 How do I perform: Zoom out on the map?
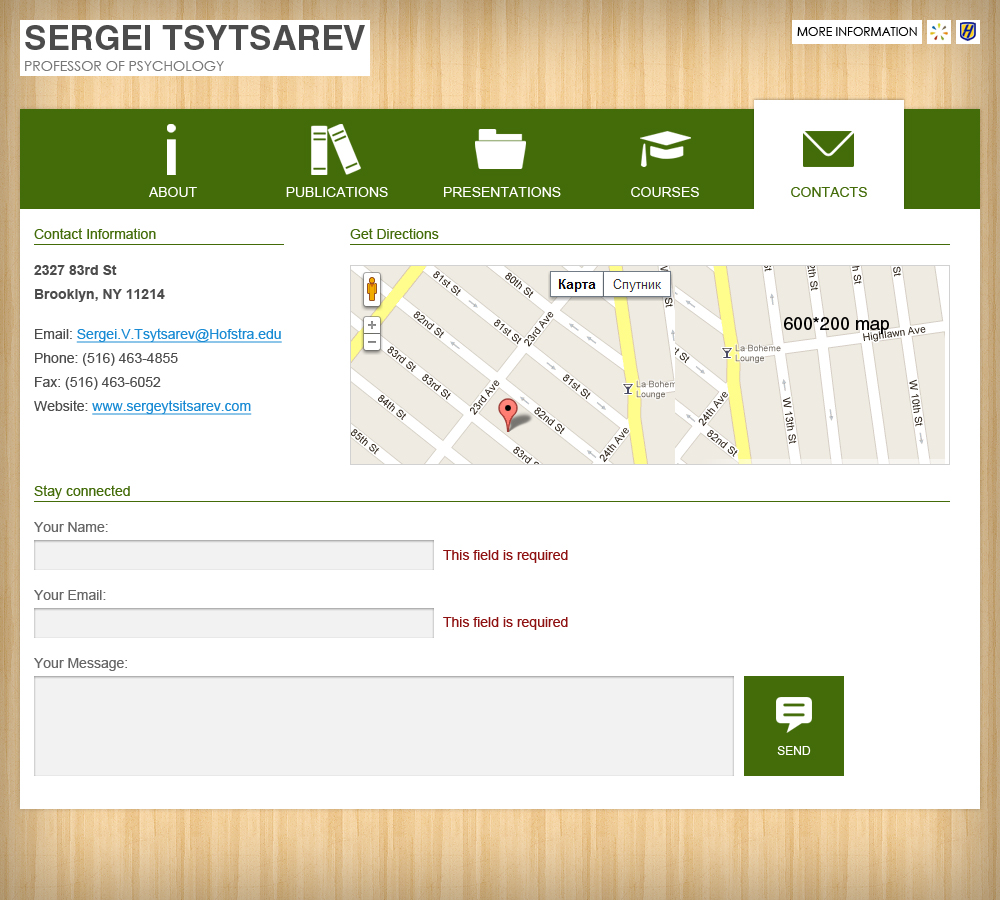tap(372, 342)
